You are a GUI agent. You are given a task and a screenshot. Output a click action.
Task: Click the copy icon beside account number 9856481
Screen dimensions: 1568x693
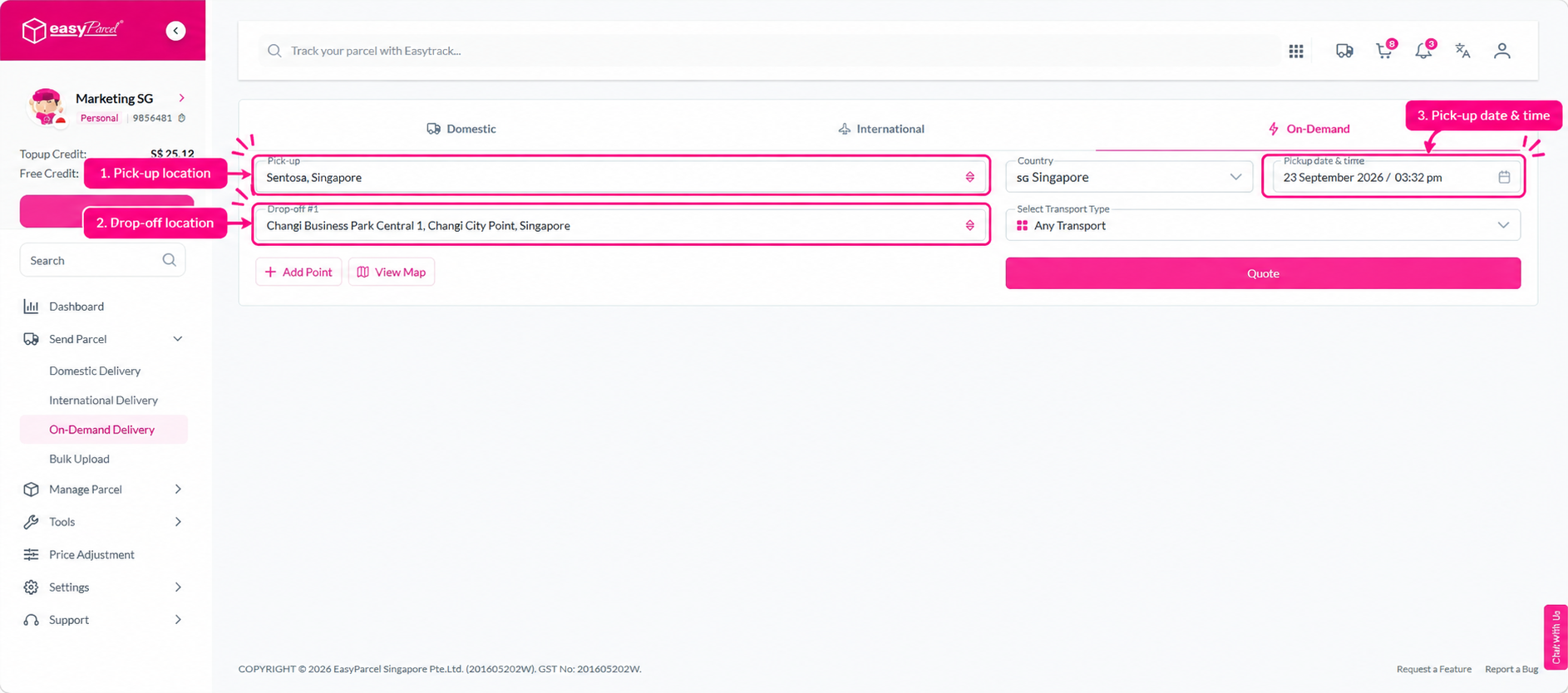point(182,118)
